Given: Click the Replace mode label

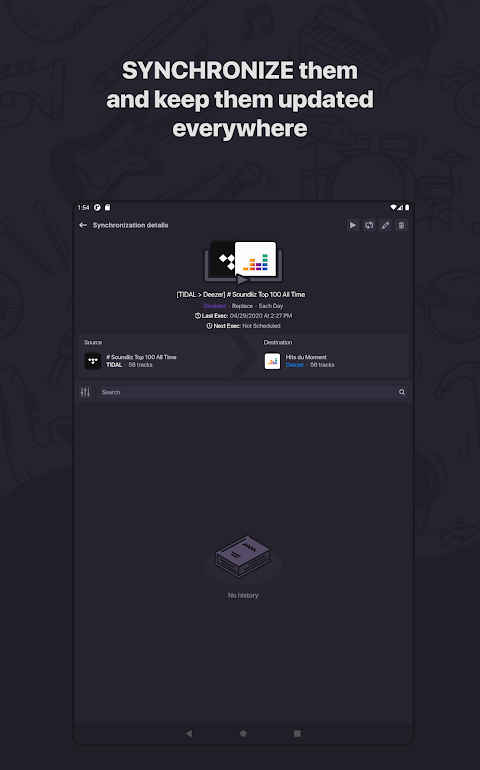Looking at the screenshot, I should (x=242, y=306).
